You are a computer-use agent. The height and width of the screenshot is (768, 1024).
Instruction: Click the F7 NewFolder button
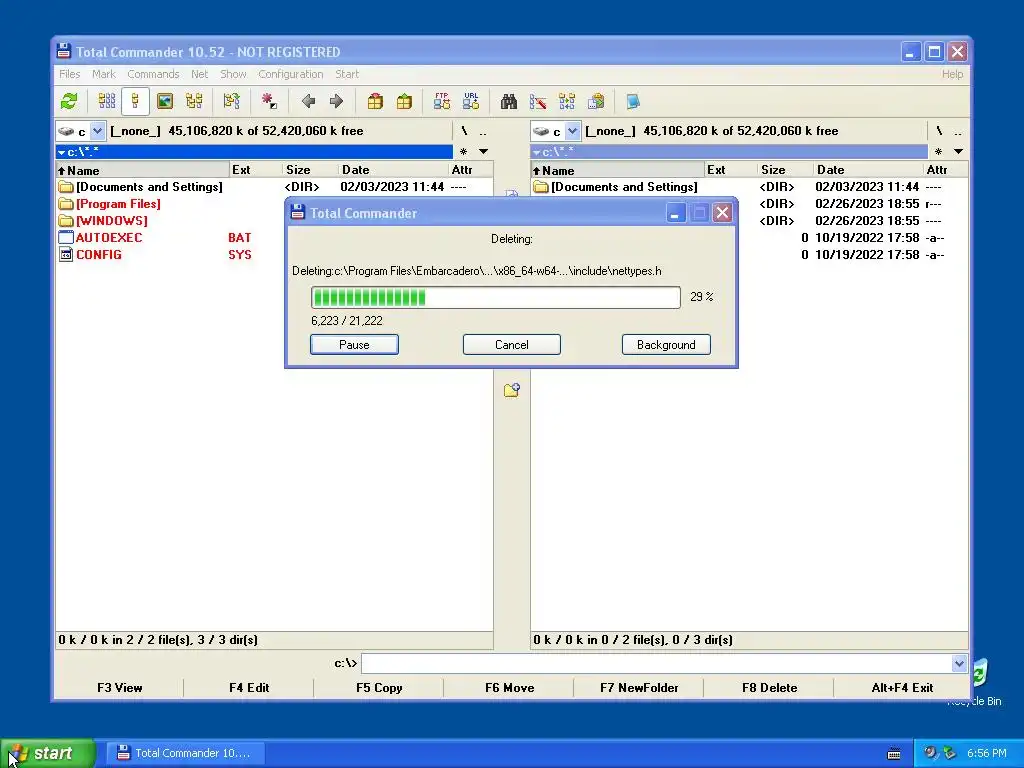tap(639, 688)
